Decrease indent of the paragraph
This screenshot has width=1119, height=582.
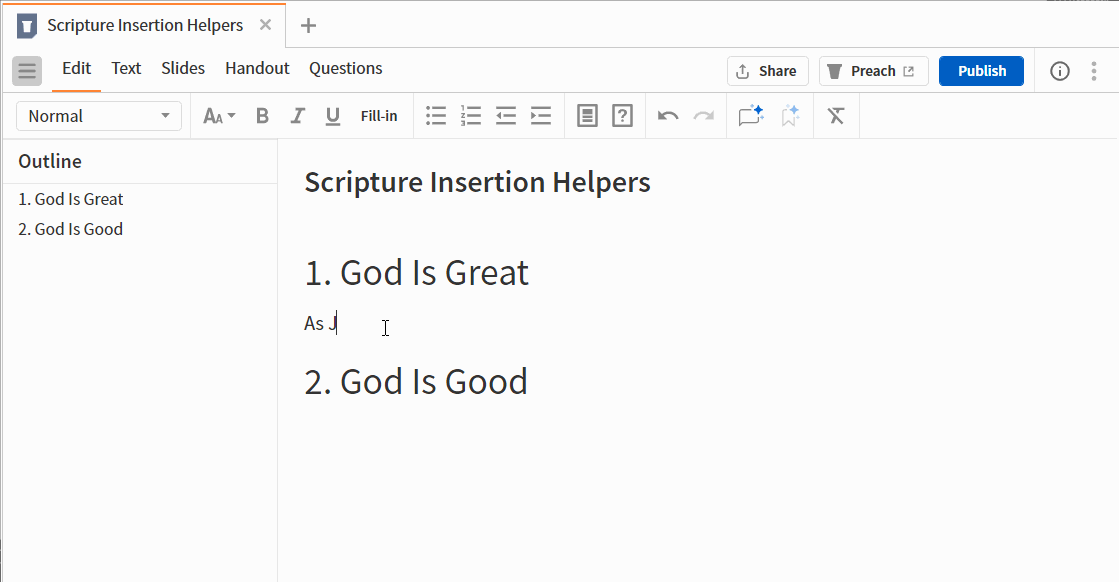point(506,116)
